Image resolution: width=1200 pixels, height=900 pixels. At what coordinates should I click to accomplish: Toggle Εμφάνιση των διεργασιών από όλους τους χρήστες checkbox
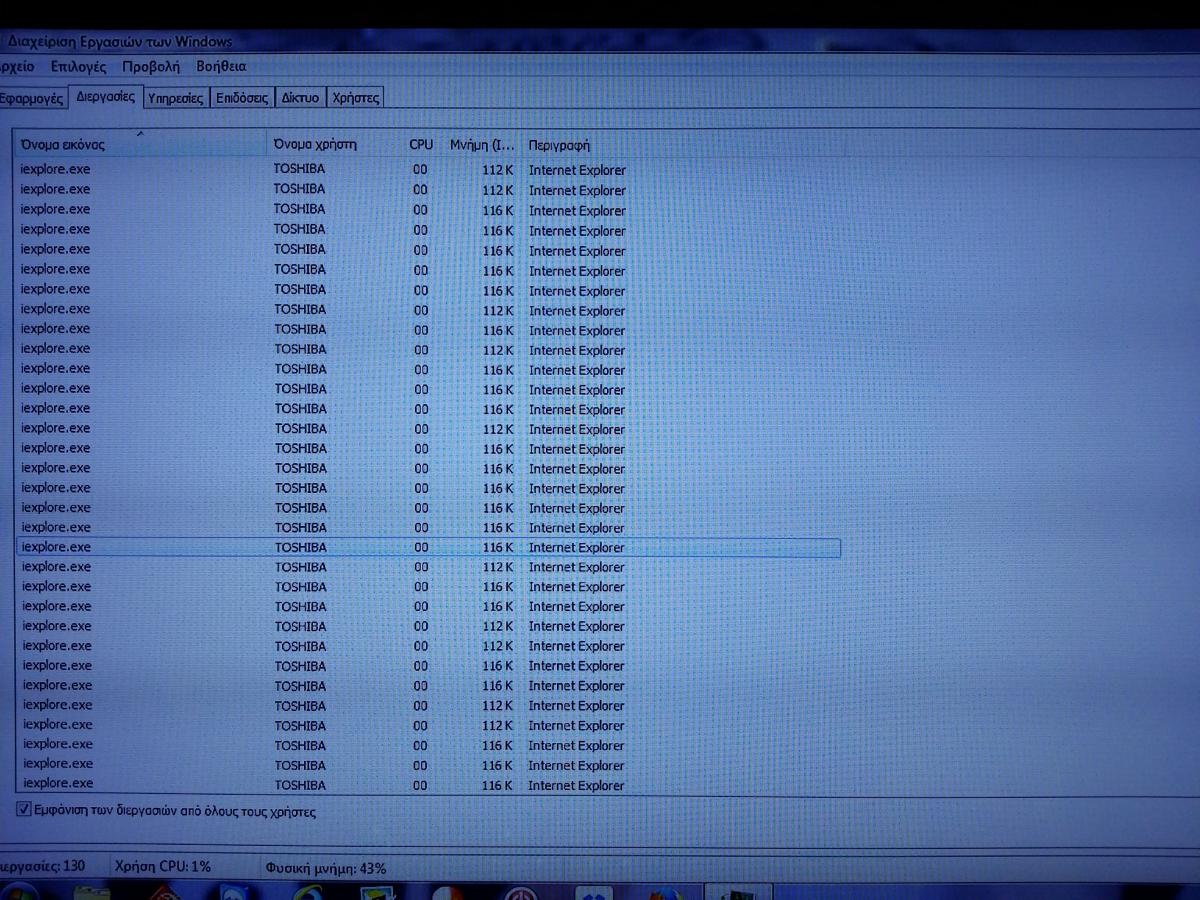(24, 810)
